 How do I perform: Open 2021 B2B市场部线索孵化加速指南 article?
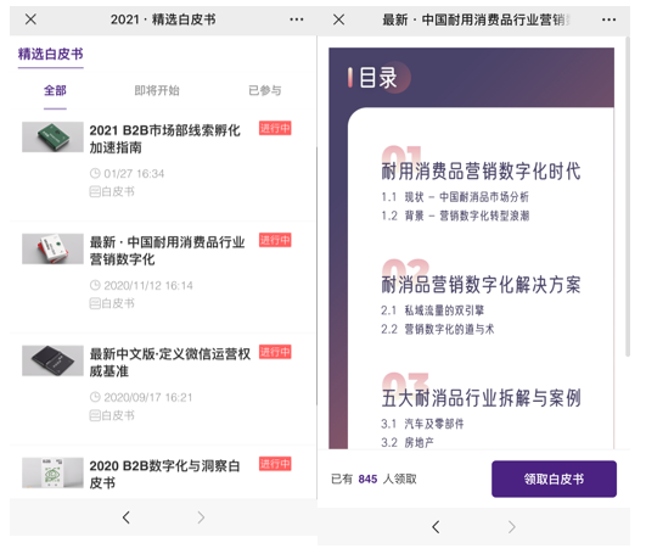click(165, 139)
